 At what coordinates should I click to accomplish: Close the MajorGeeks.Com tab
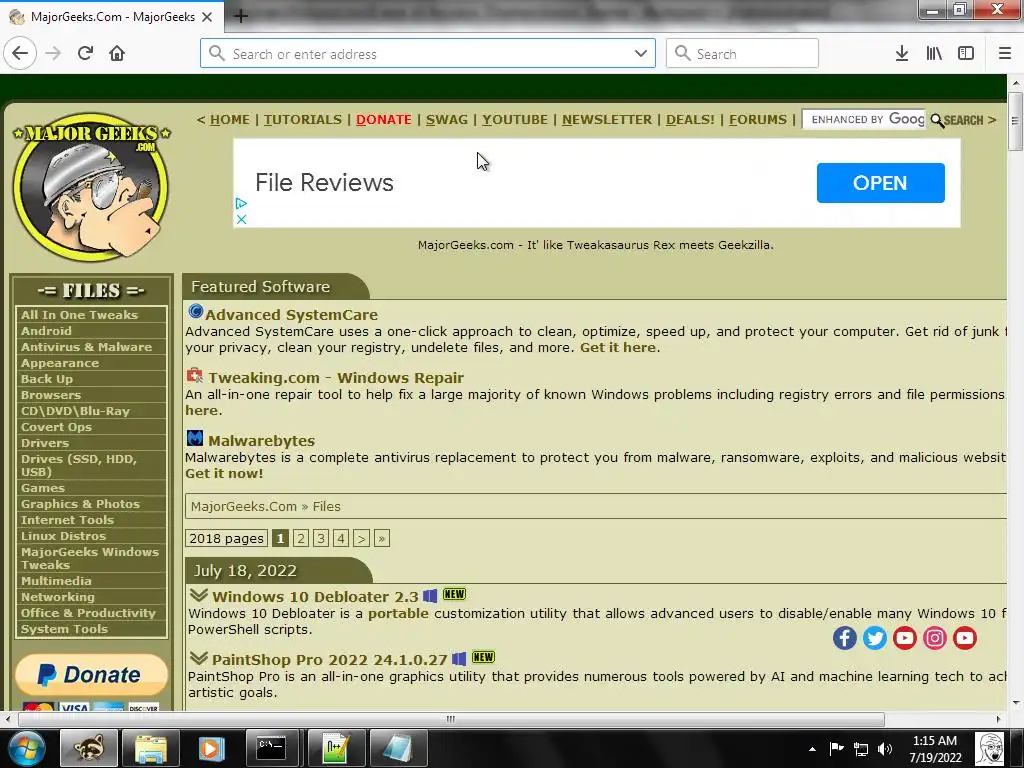(x=207, y=17)
